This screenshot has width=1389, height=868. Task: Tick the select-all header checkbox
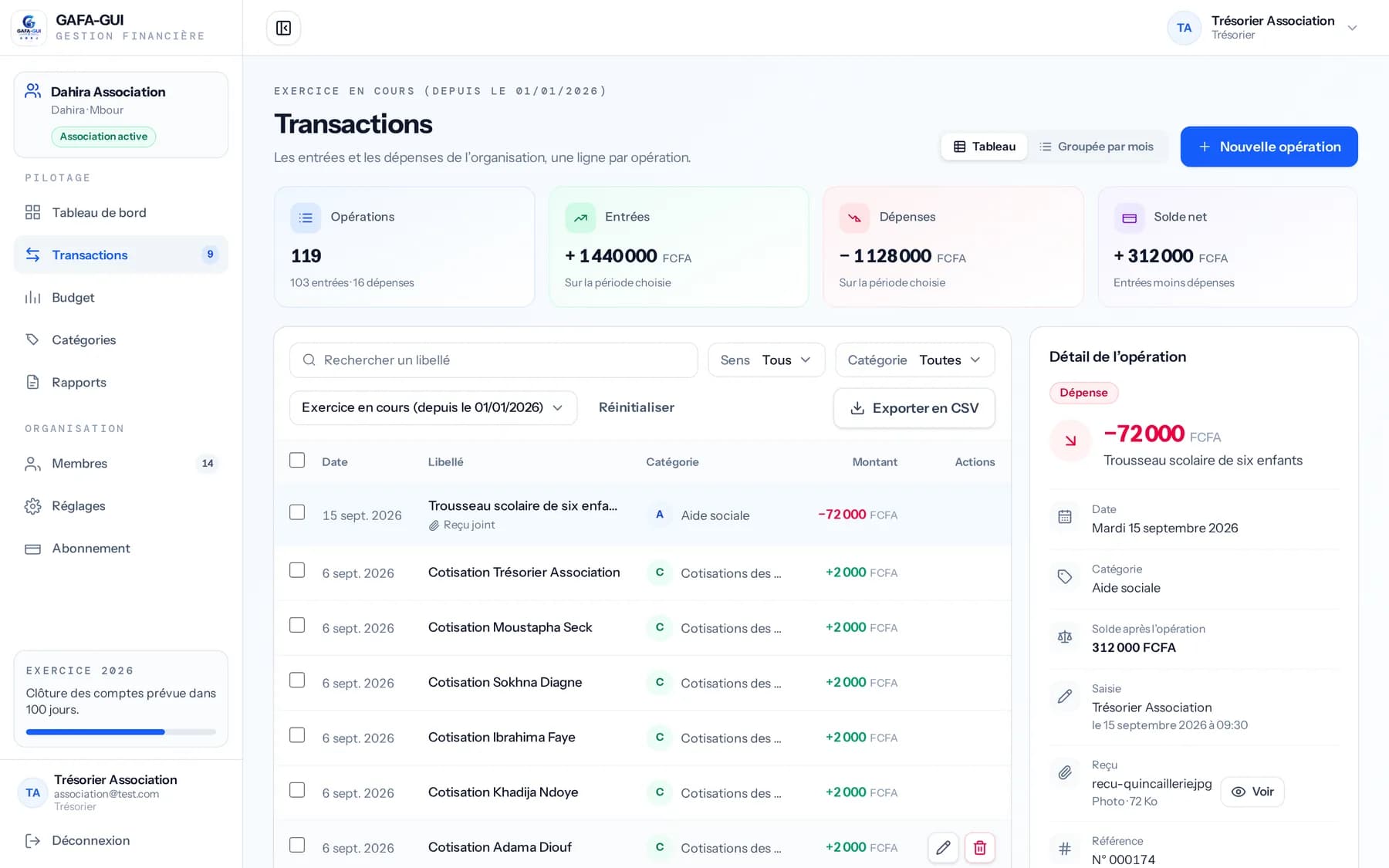(297, 460)
